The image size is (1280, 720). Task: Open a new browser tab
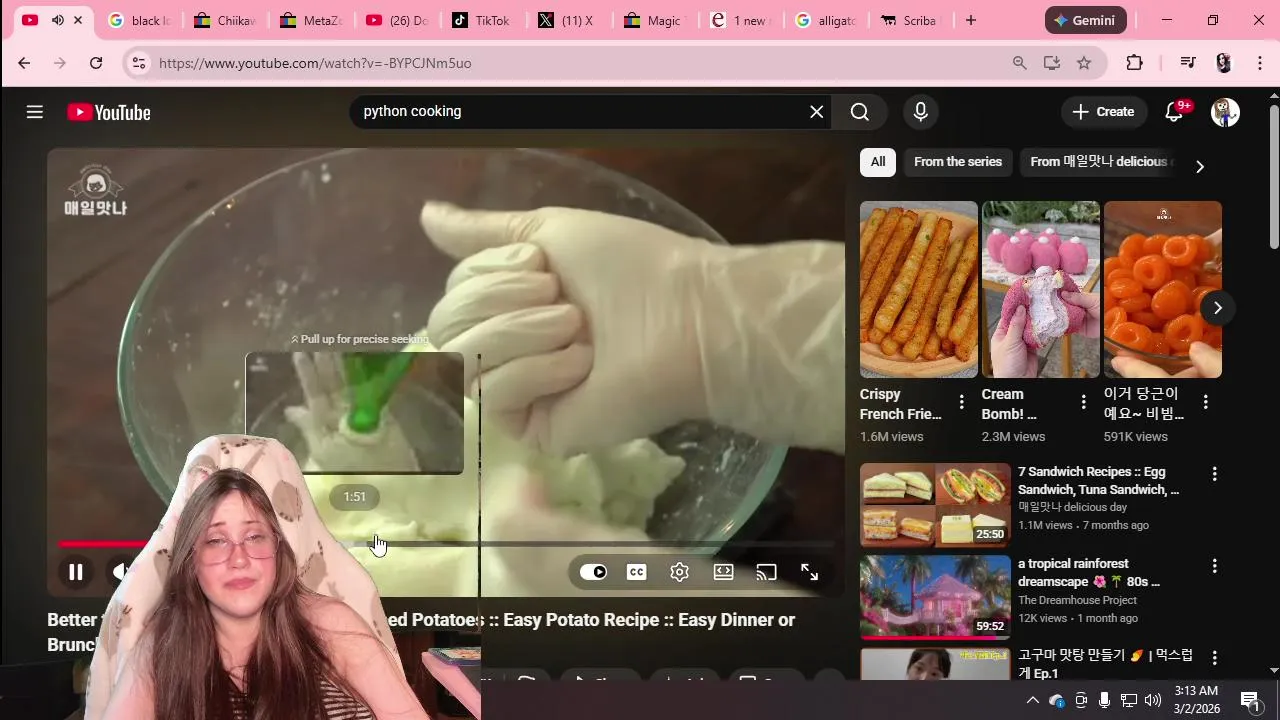click(x=970, y=20)
